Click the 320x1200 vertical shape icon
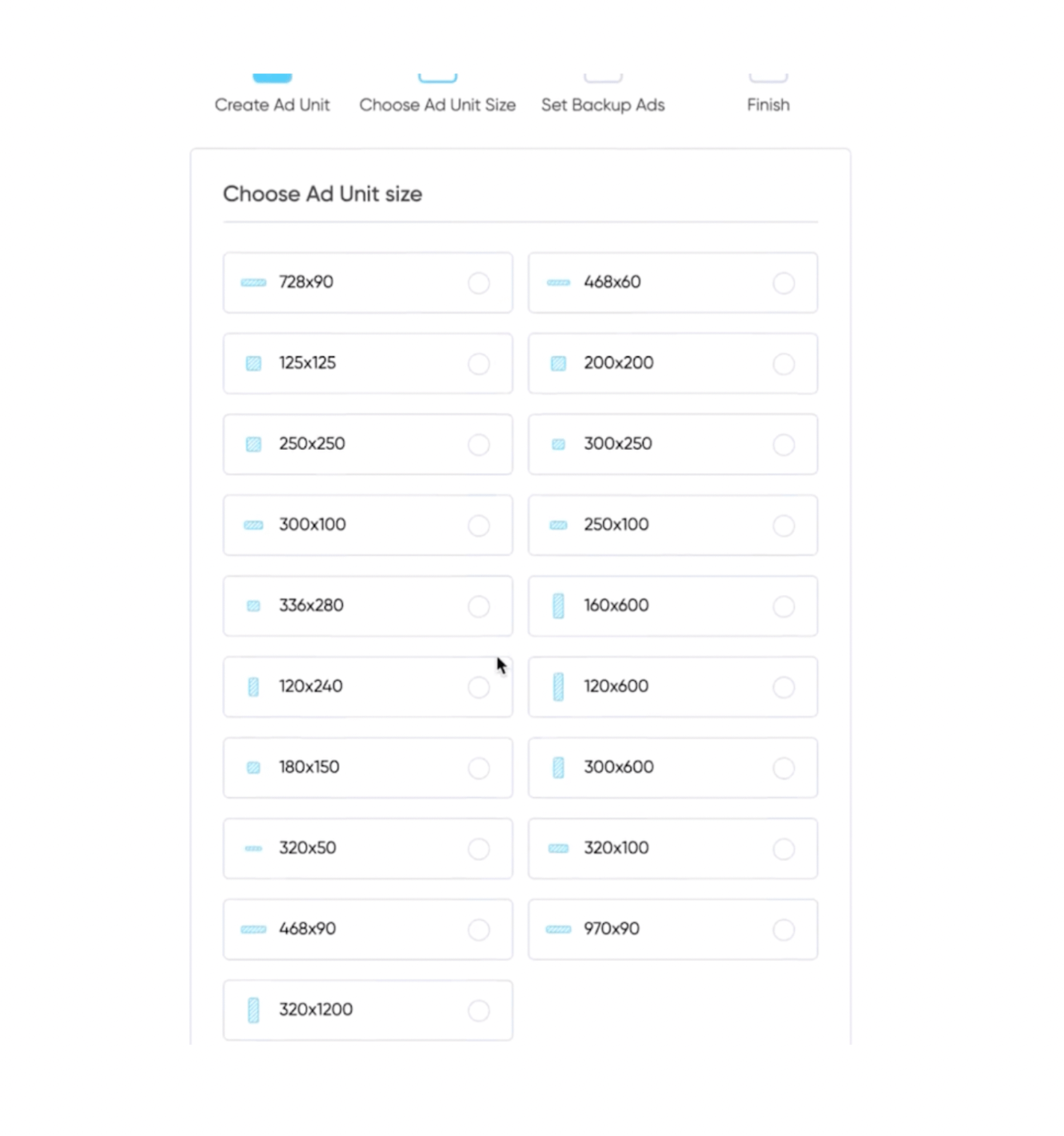Screen dimensions: 1064x1136 pyautogui.click(x=253, y=1010)
